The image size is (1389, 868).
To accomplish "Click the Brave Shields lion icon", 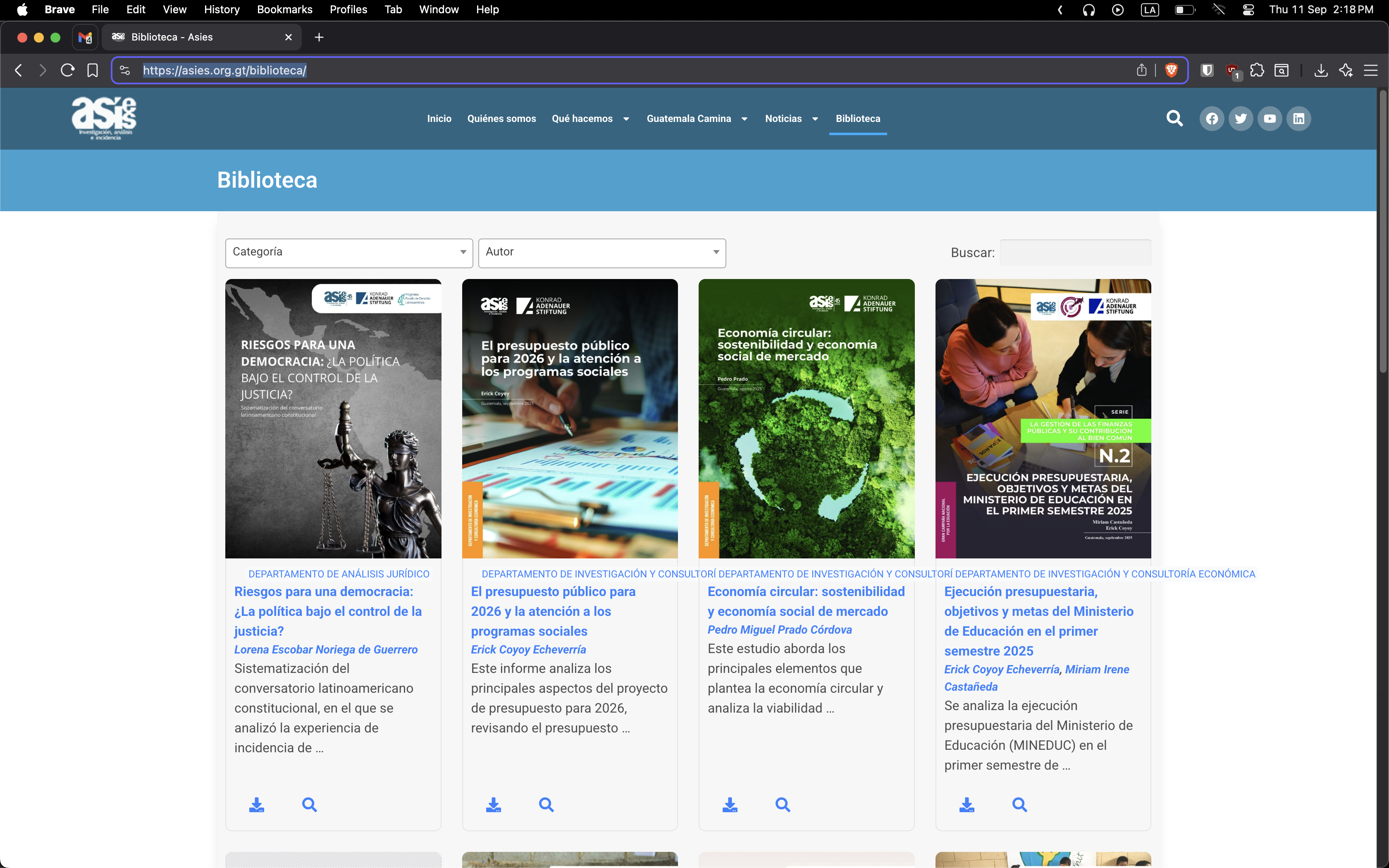I will click(x=1172, y=70).
